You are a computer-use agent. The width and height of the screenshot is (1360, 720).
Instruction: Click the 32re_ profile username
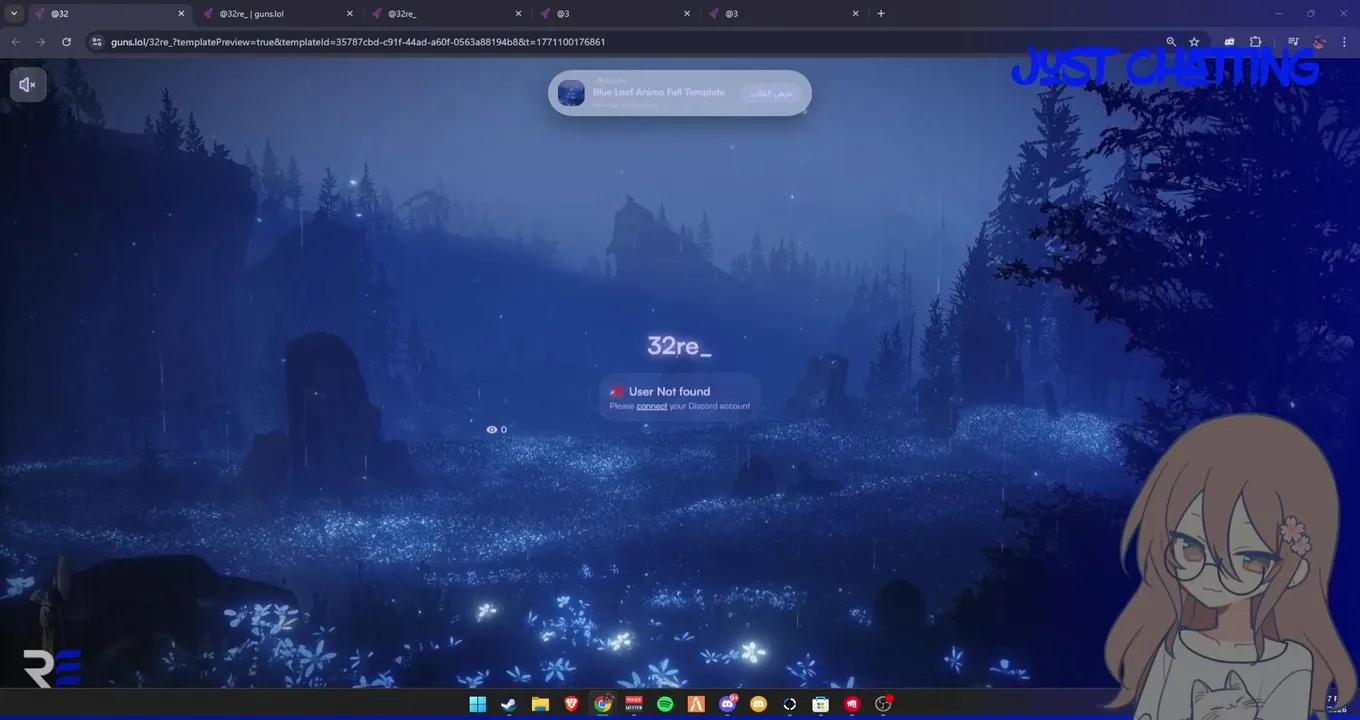pyautogui.click(x=679, y=346)
